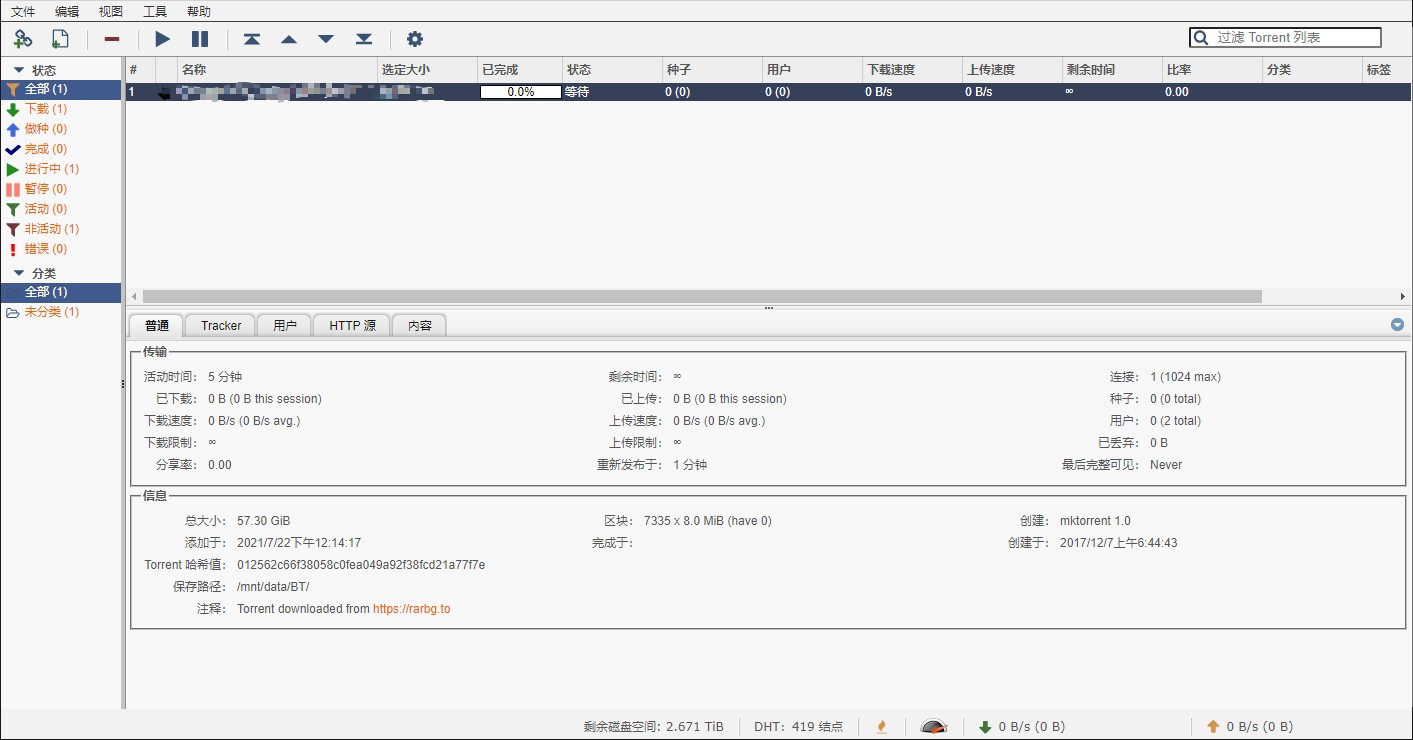Switch to the HTTP 源 tab
The height and width of the screenshot is (740, 1413).
[353, 325]
